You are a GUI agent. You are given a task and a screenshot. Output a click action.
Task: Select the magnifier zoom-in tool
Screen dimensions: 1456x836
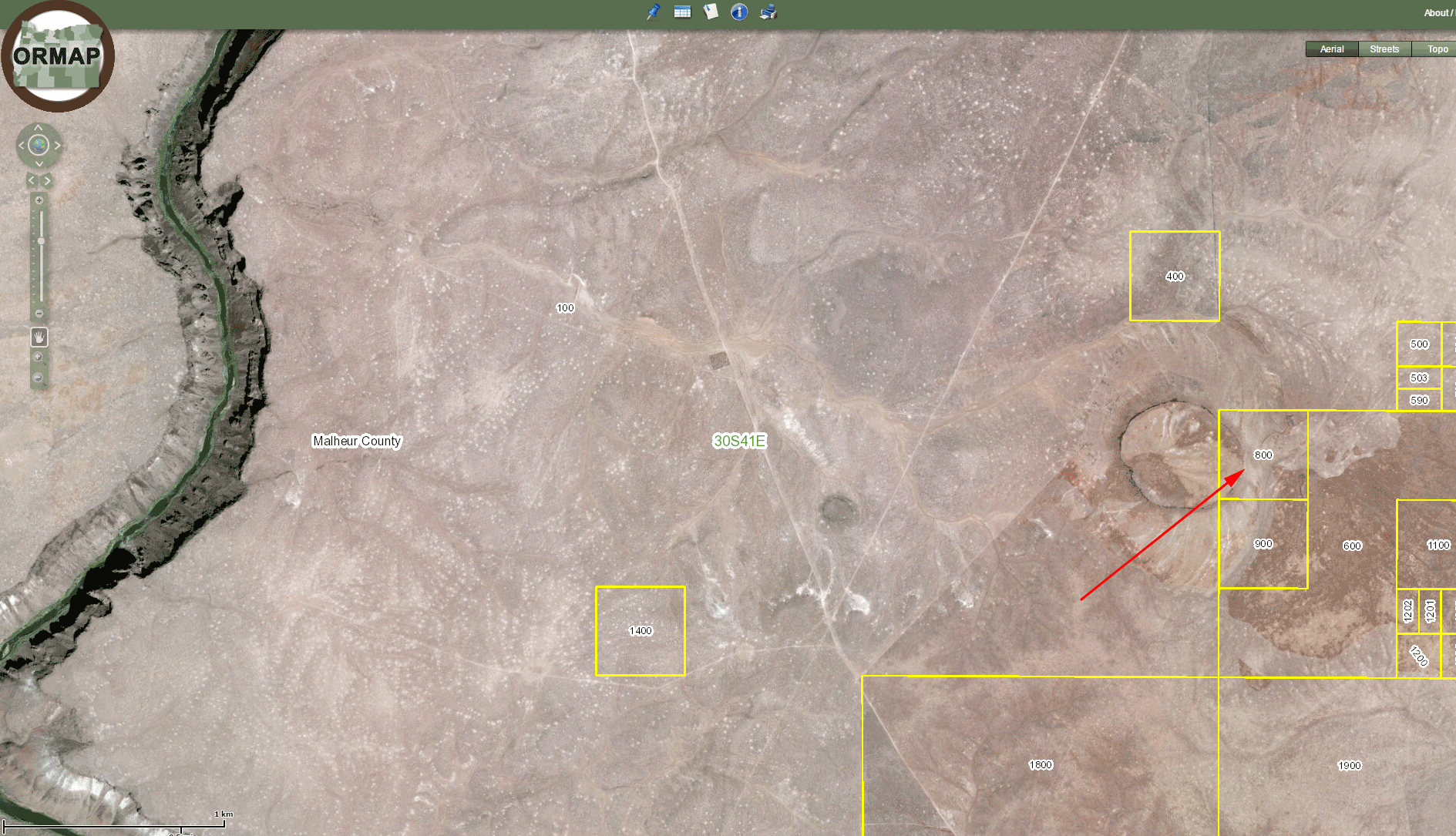click(38, 358)
